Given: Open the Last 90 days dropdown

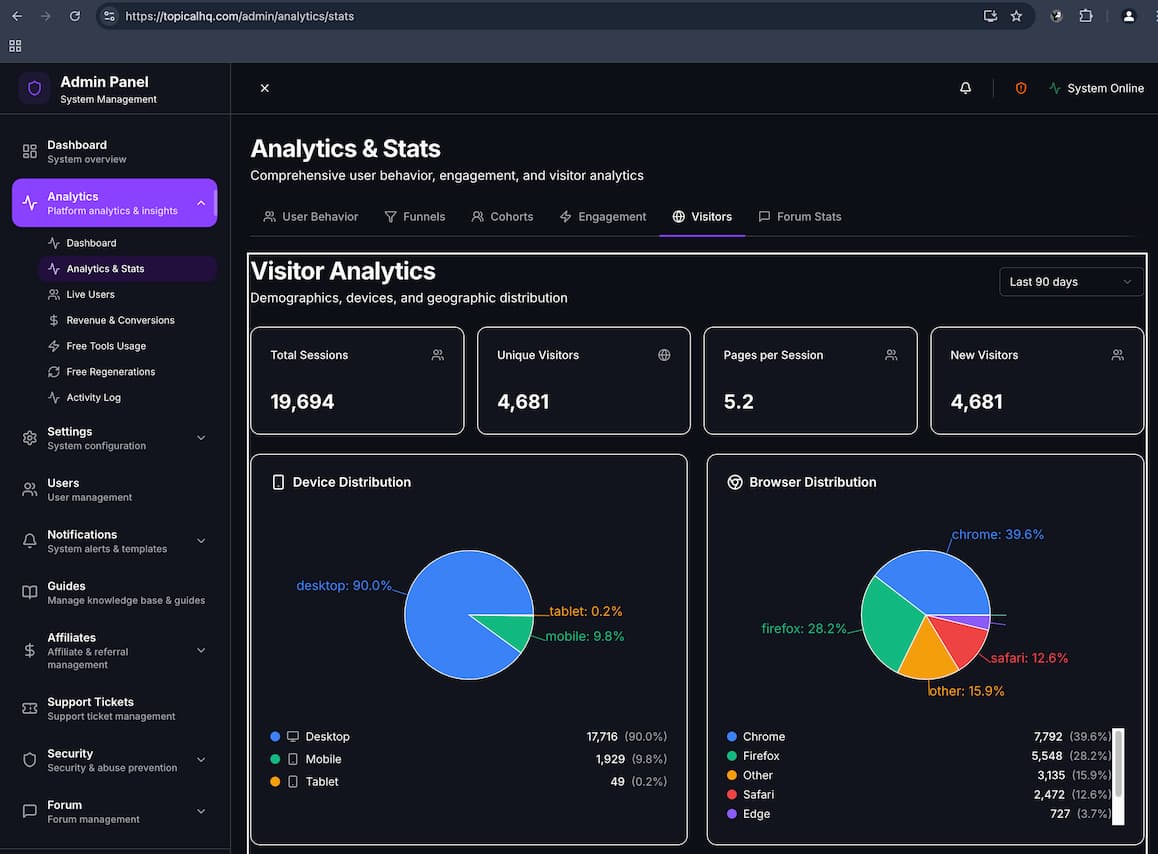Looking at the screenshot, I should tap(1070, 281).
